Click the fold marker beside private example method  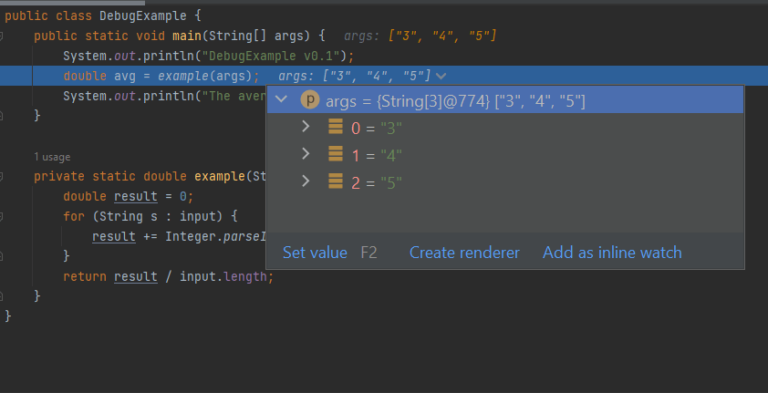[1, 176]
